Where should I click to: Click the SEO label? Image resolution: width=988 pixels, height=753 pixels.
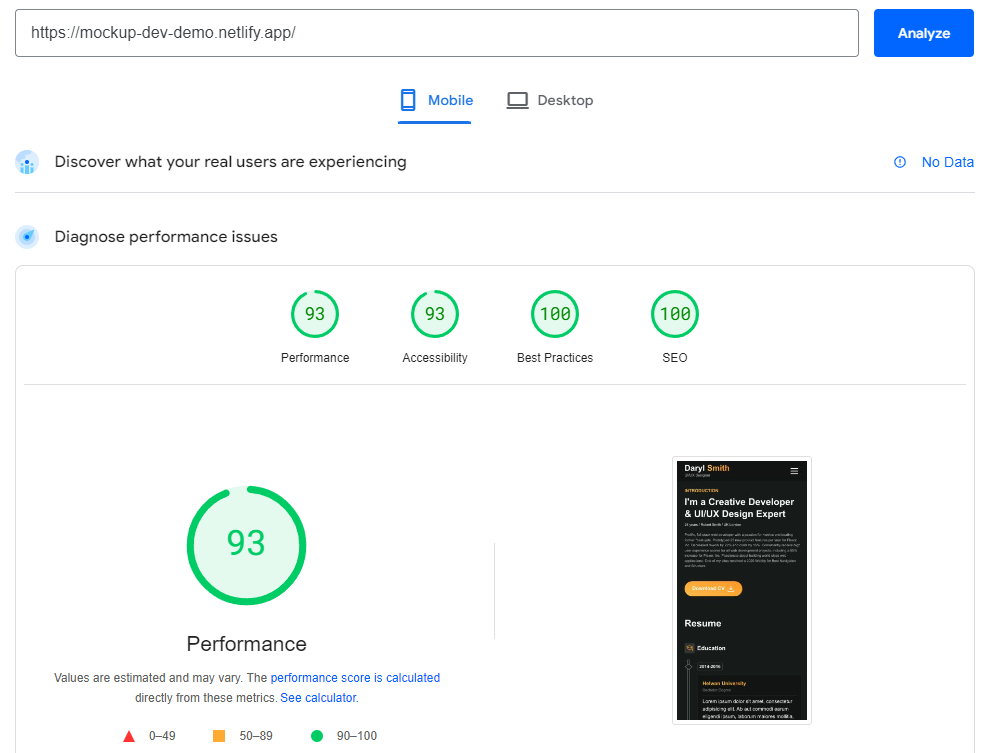click(675, 358)
